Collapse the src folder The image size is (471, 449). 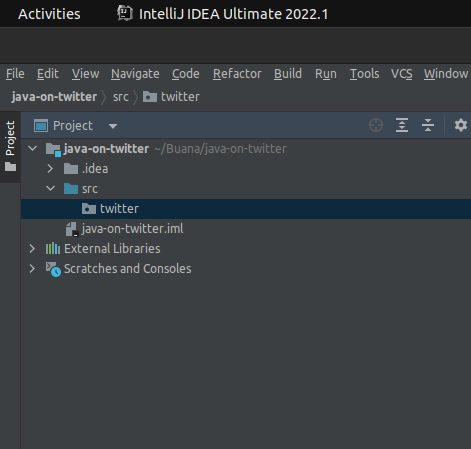50,188
